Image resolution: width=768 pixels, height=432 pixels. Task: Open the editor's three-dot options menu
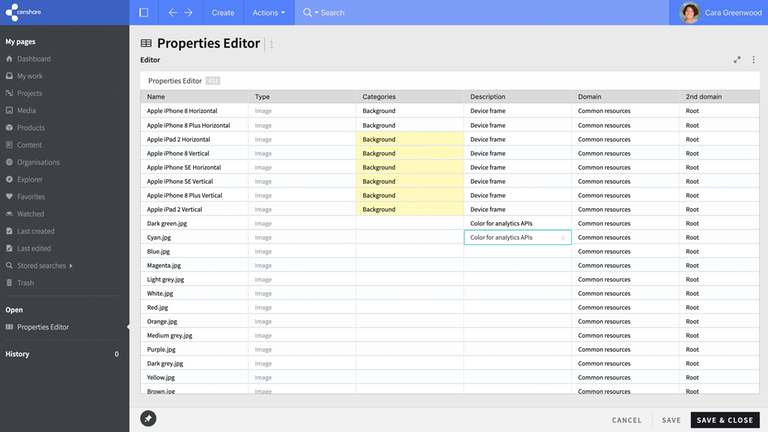753,60
